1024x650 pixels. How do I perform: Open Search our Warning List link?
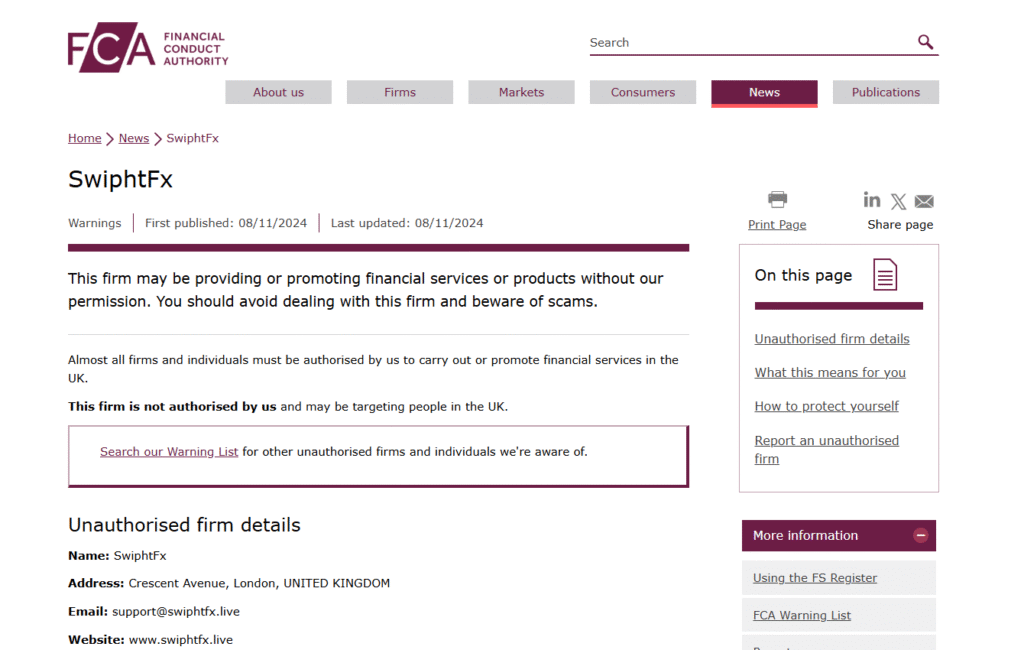coord(169,452)
